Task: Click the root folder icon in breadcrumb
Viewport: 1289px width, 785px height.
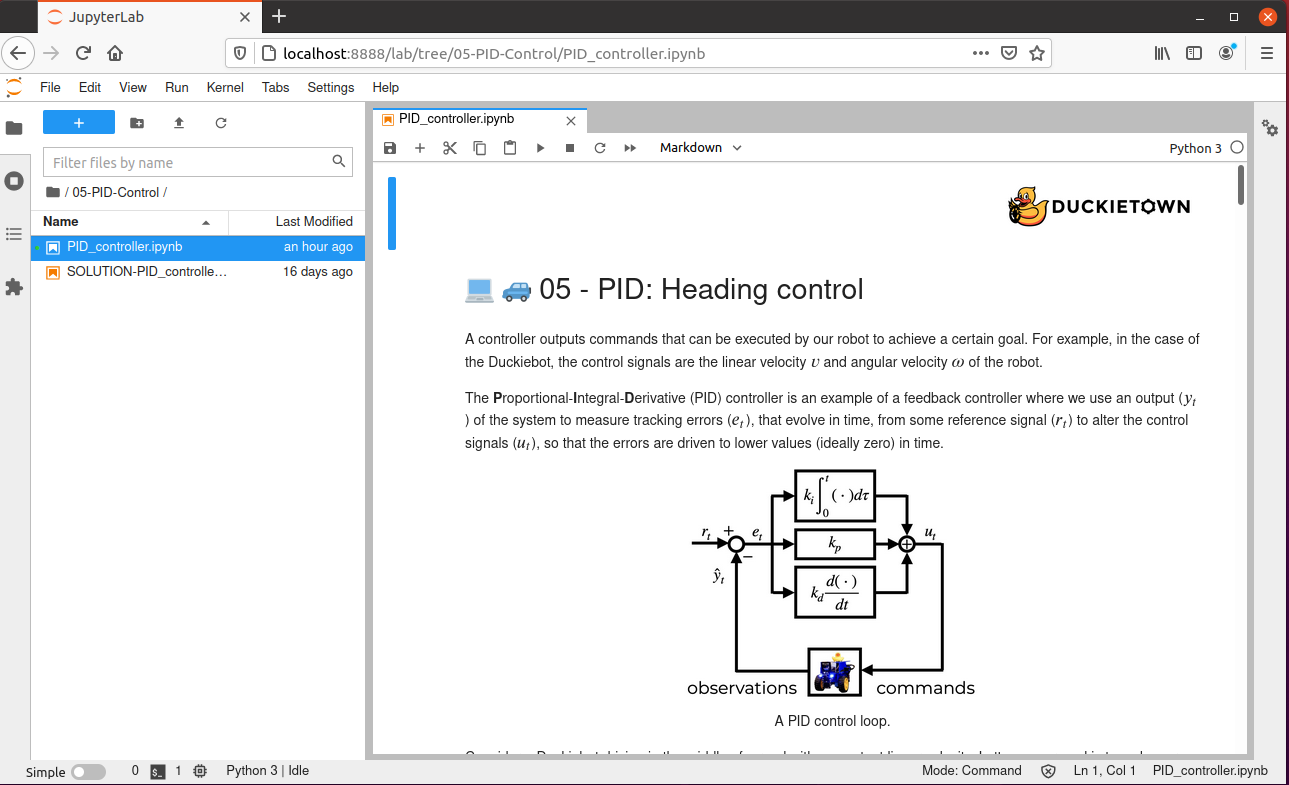Action: click(x=53, y=192)
